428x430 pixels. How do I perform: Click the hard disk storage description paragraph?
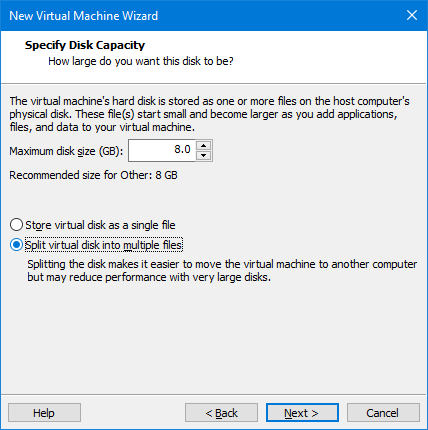pos(209,114)
